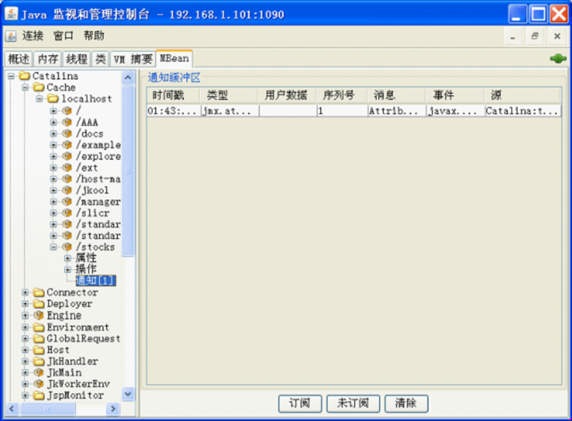Expand the /AAA node
Screen dimensions: 572x421
(x=54, y=122)
